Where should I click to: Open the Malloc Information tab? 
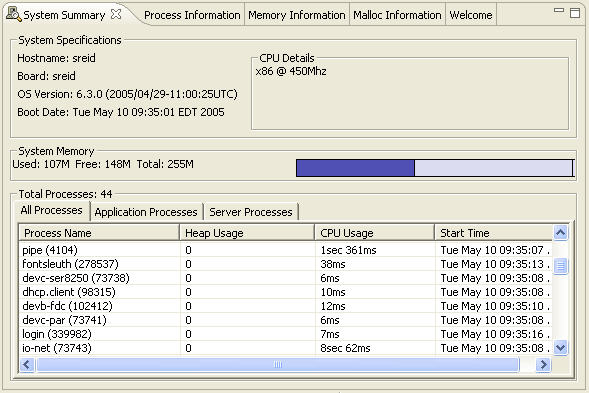(x=397, y=15)
